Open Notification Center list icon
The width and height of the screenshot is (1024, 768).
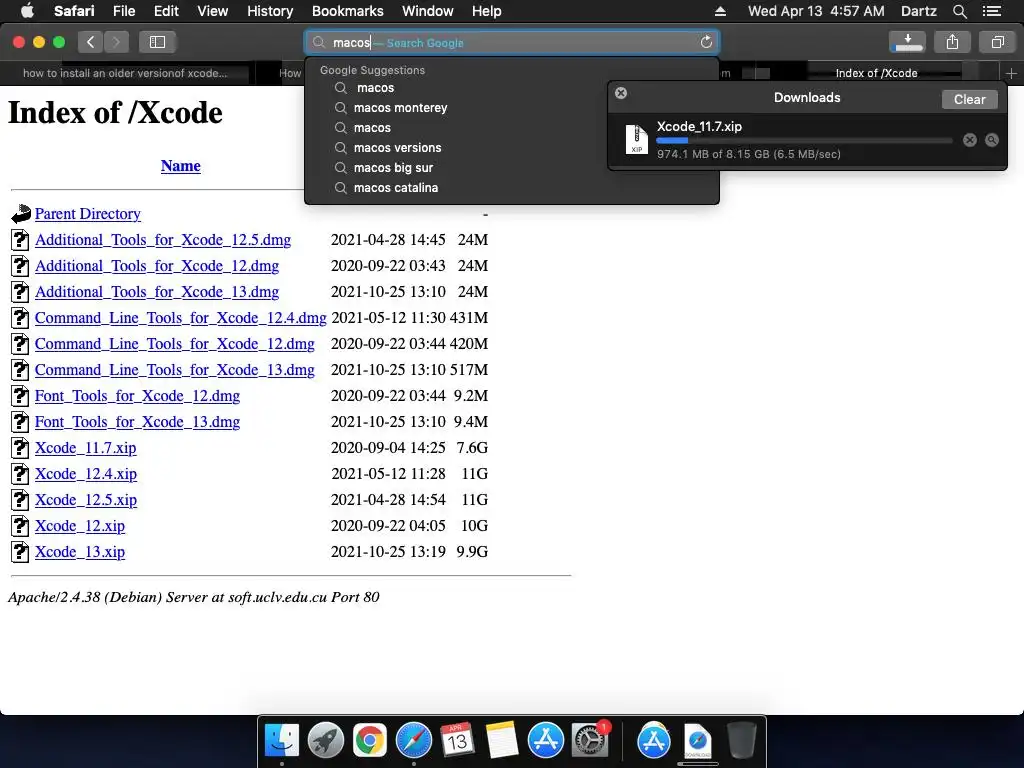tap(991, 11)
